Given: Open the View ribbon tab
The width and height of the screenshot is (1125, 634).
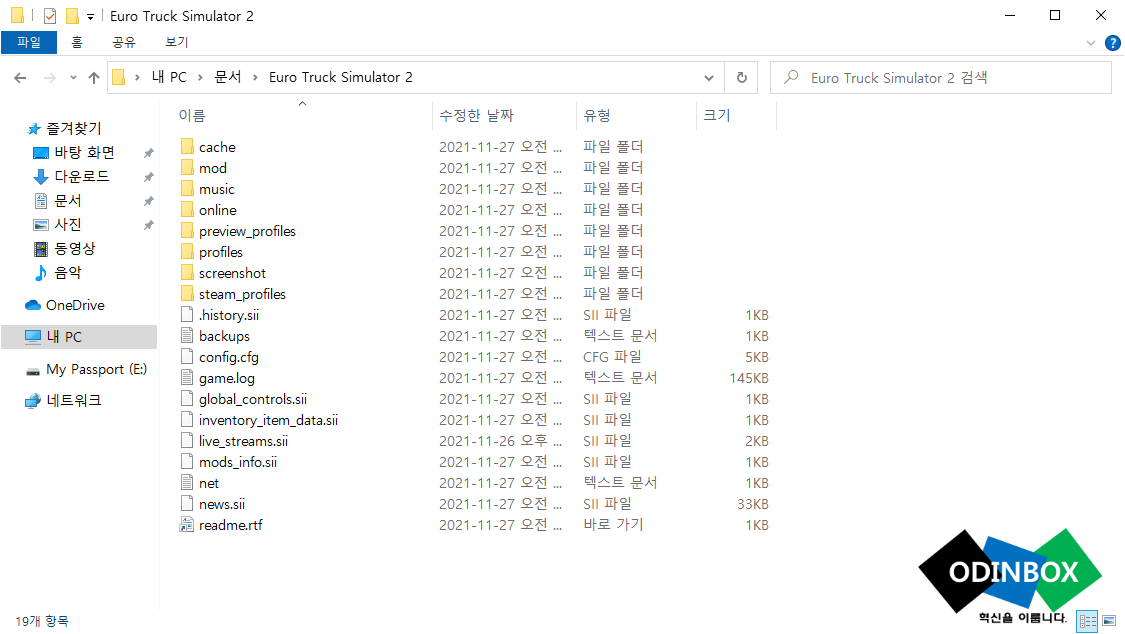Looking at the screenshot, I should pyautogui.click(x=176, y=42).
